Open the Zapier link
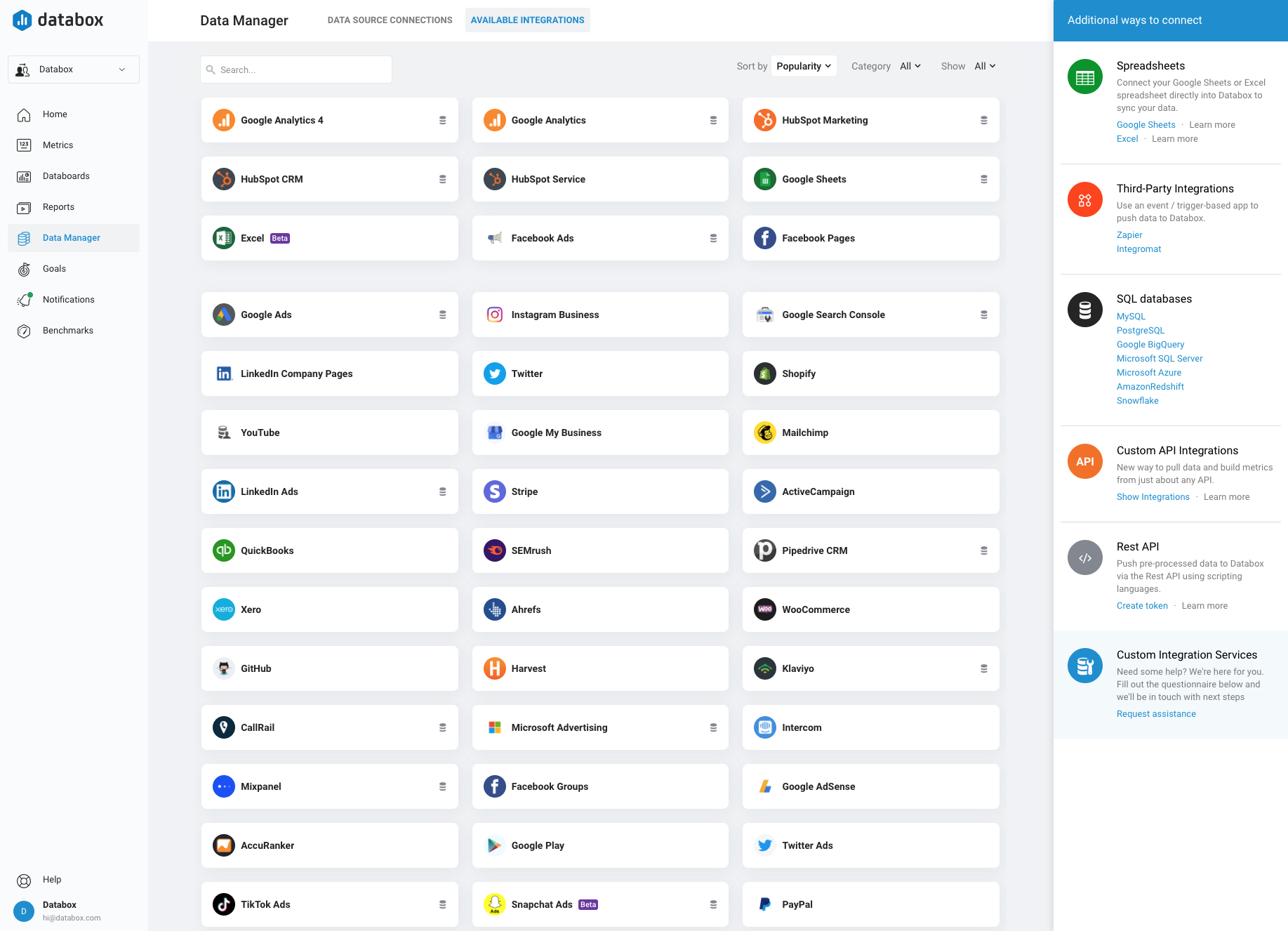 [1129, 235]
